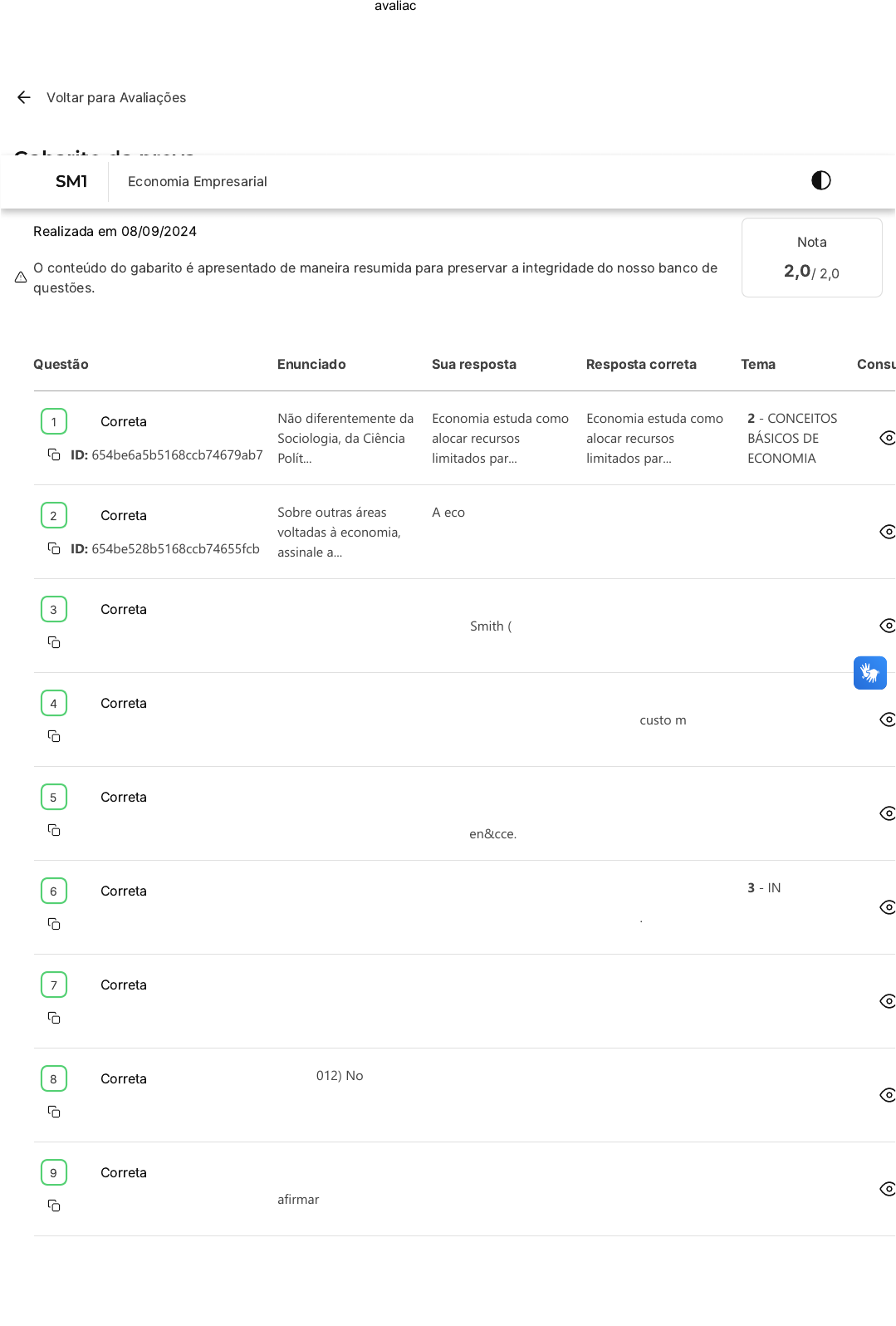Image resolution: width=896 pixels, height=1326 pixels.
Task: Click the Nota score card
Action: (x=811, y=258)
